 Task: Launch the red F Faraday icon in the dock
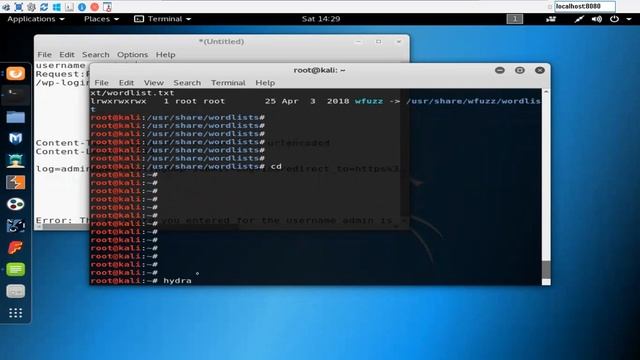point(16,248)
